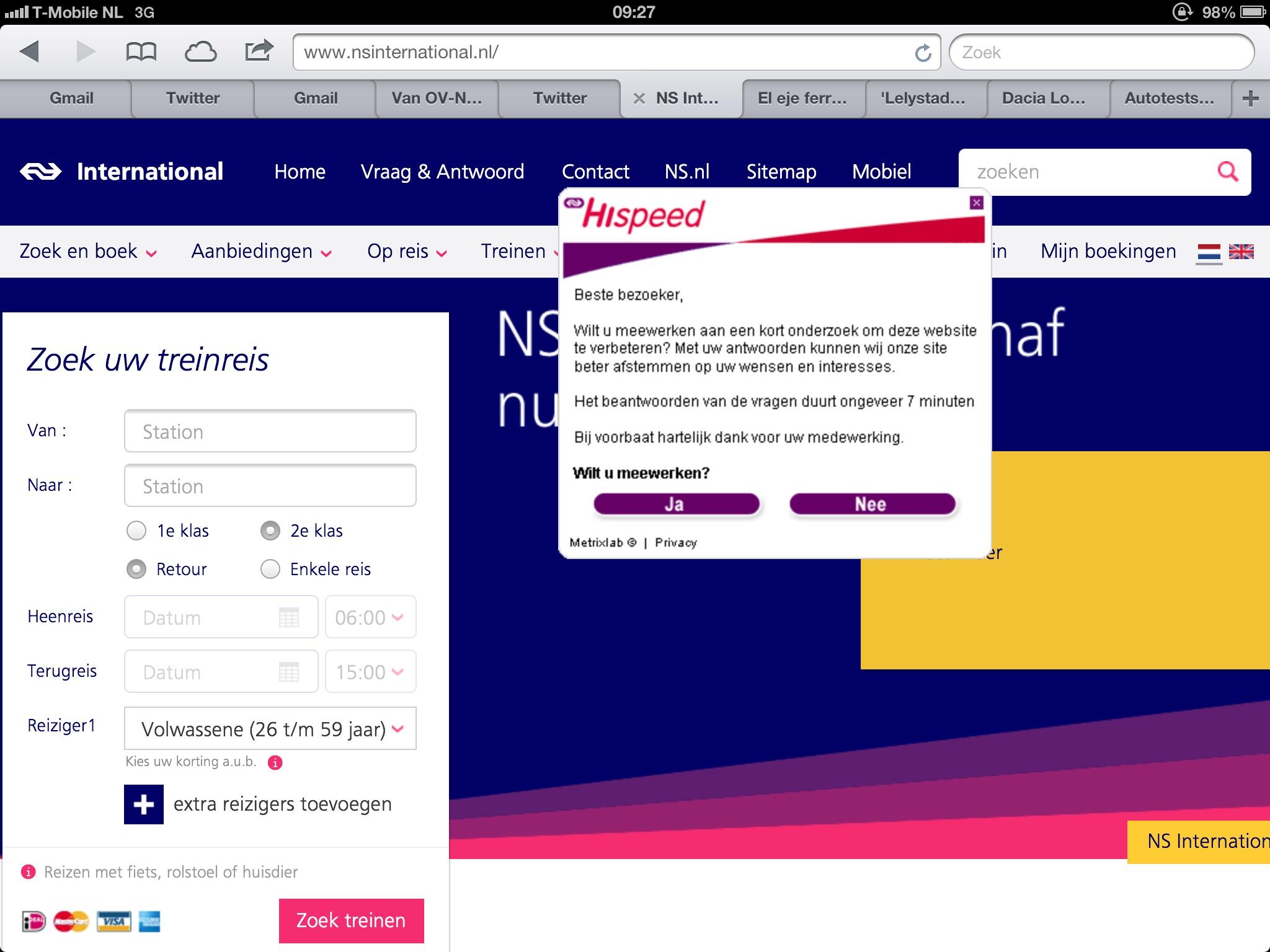The height and width of the screenshot is (952, 1270).
Task: Click the Safari URL address bar
Action: tap(617, 52)
